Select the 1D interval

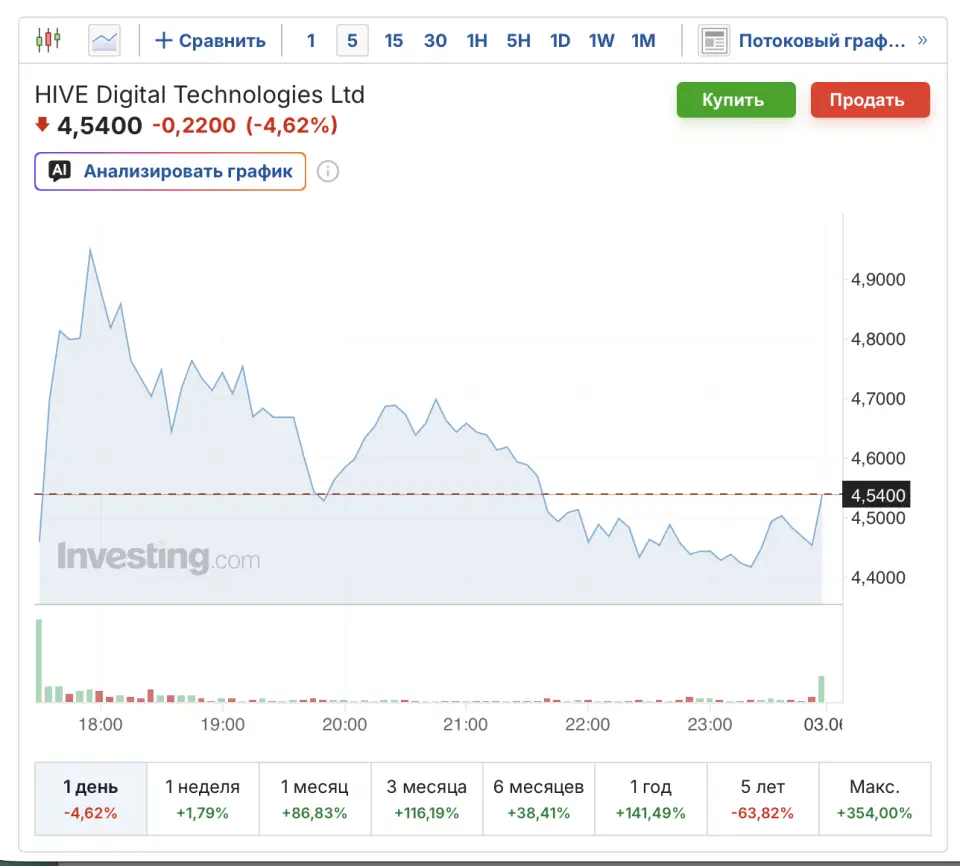point(560,41)
